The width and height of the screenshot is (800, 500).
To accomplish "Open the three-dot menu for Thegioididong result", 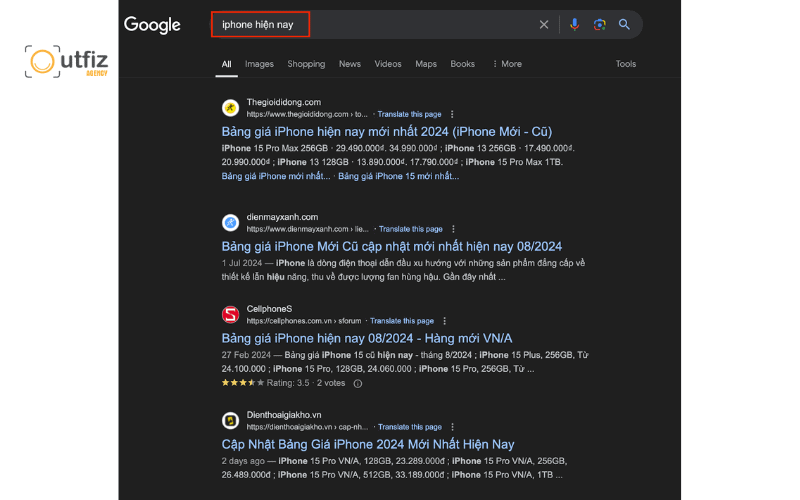I will [x=452, y=114].
